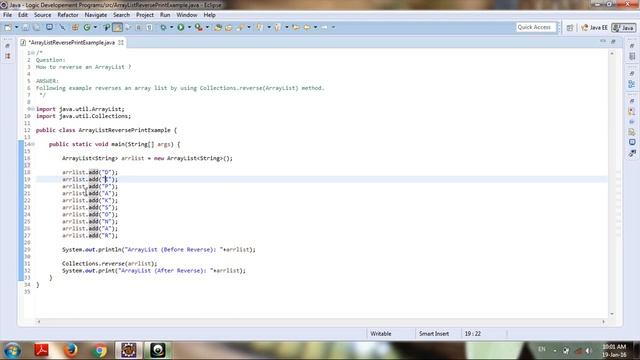
Task: Click the Smart Insert status bar entry
Action: [x=433, y=333]
